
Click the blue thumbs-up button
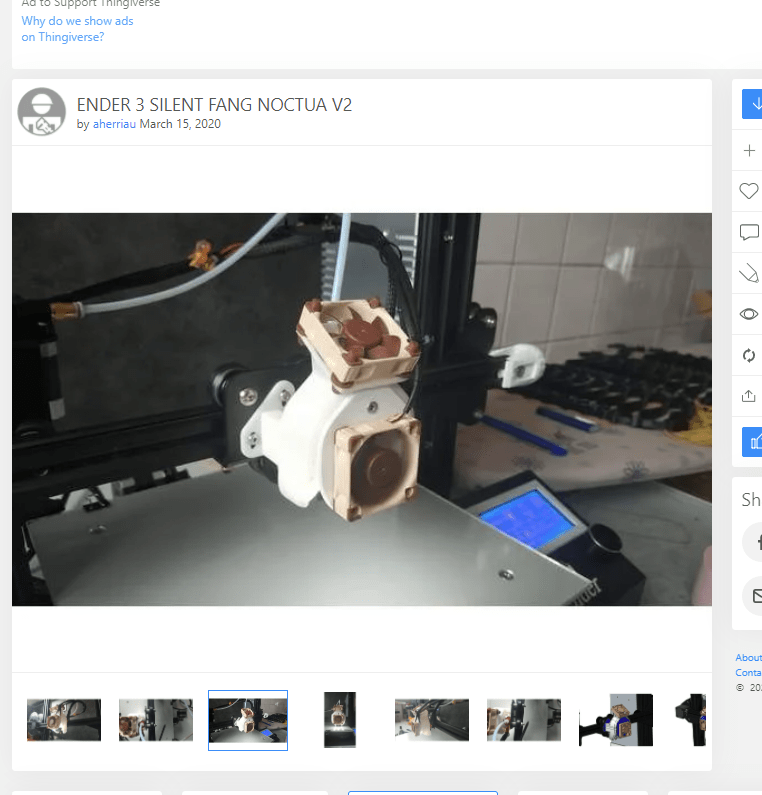point(752,442)
